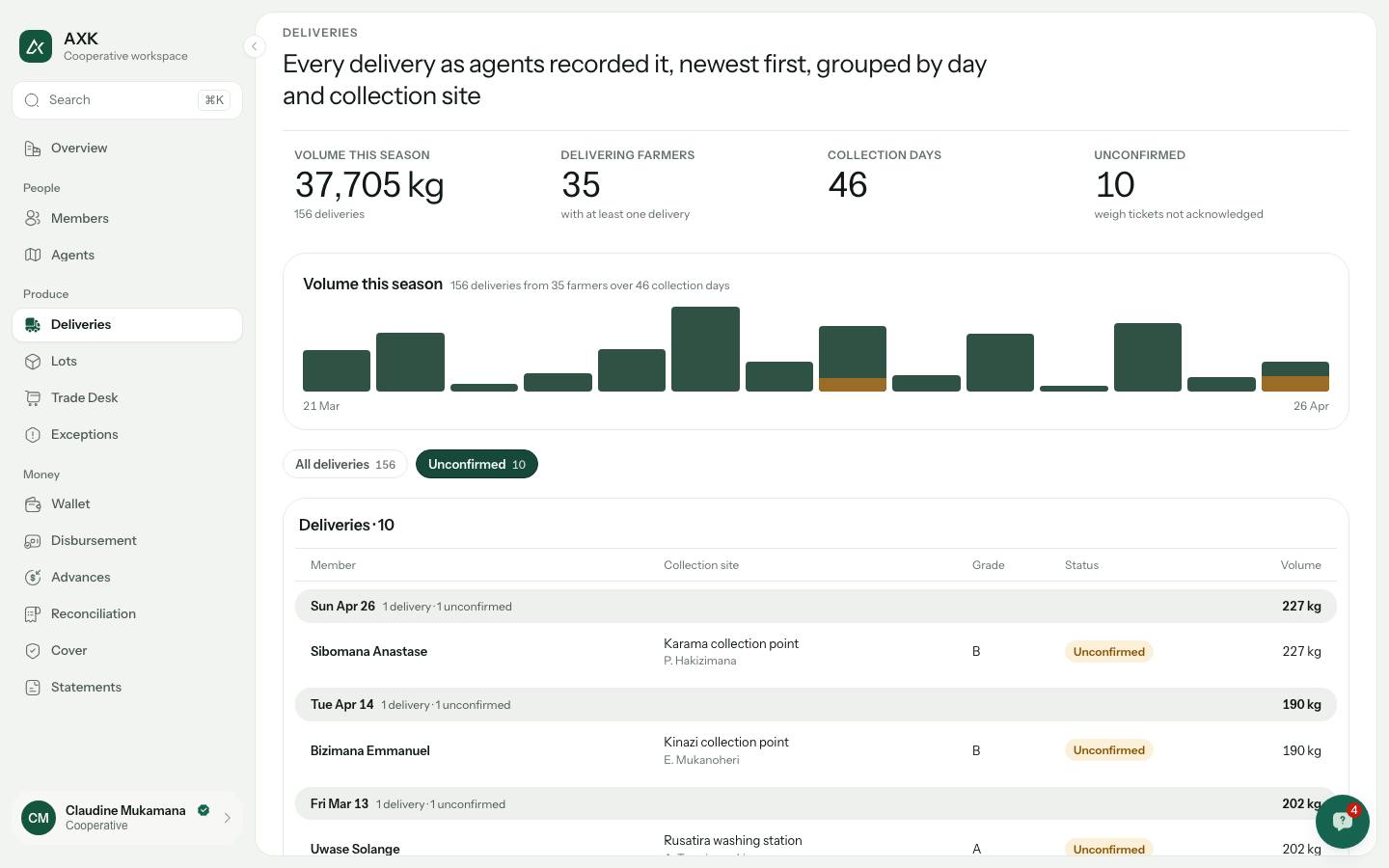This screenshot has width=1389, height=868.
Task: Click the CM avatar
Action: pyautogui.click(x=39, y=818)
